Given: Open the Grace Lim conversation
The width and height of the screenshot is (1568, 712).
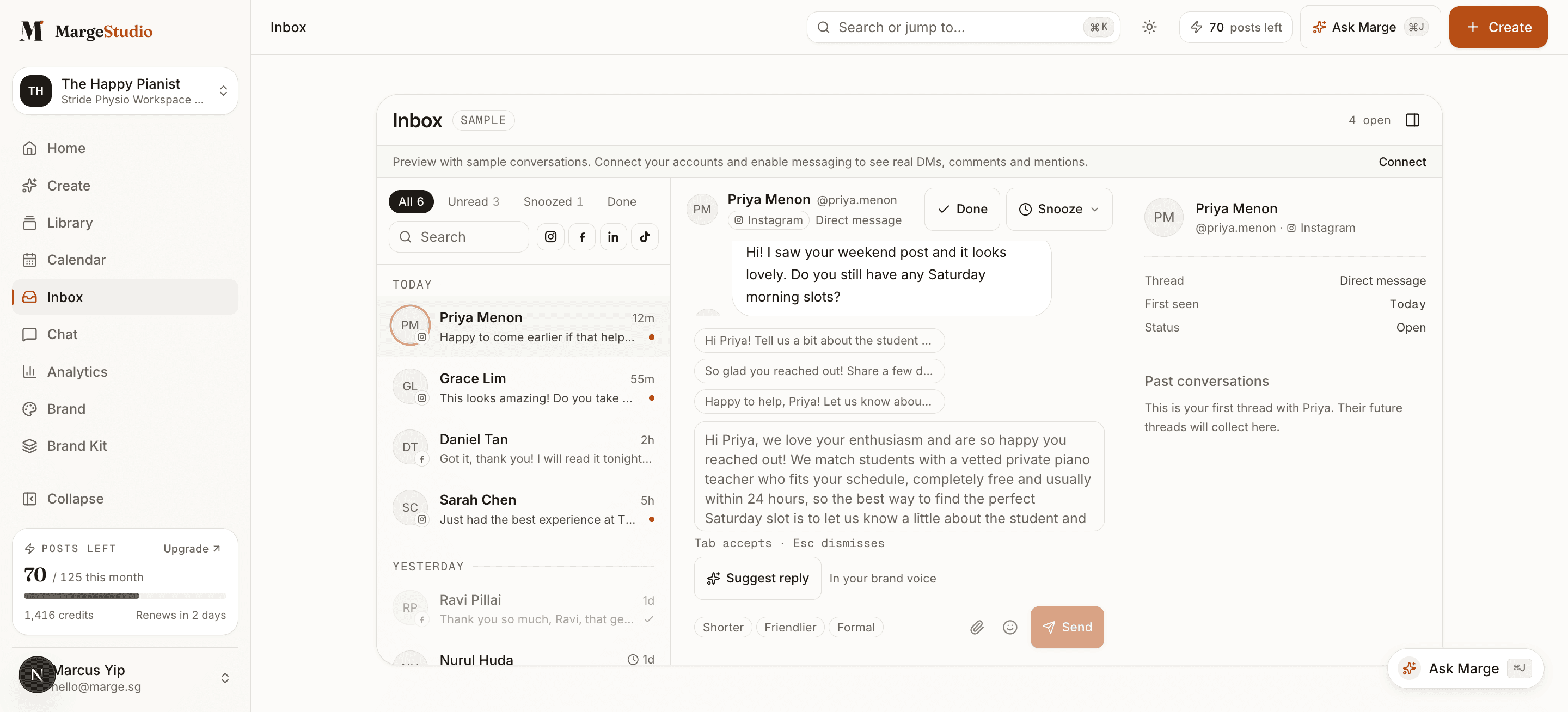Looking at the screenshot, I should tap(523, 387).
